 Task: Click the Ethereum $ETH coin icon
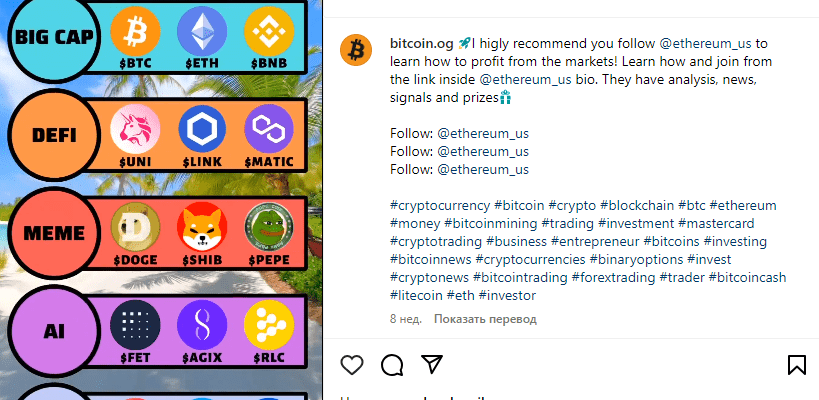pyautogui.click(x=202, y=32)
